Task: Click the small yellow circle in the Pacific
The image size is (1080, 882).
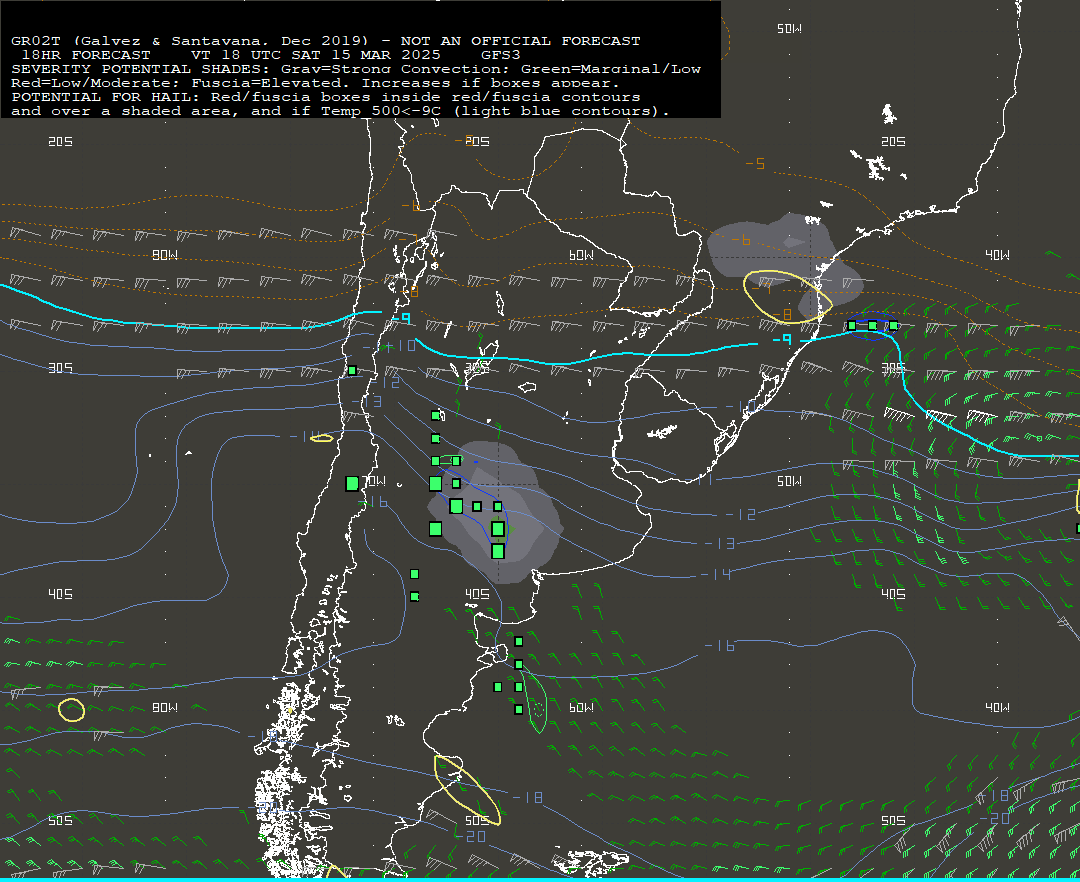Action: (72, 710)
